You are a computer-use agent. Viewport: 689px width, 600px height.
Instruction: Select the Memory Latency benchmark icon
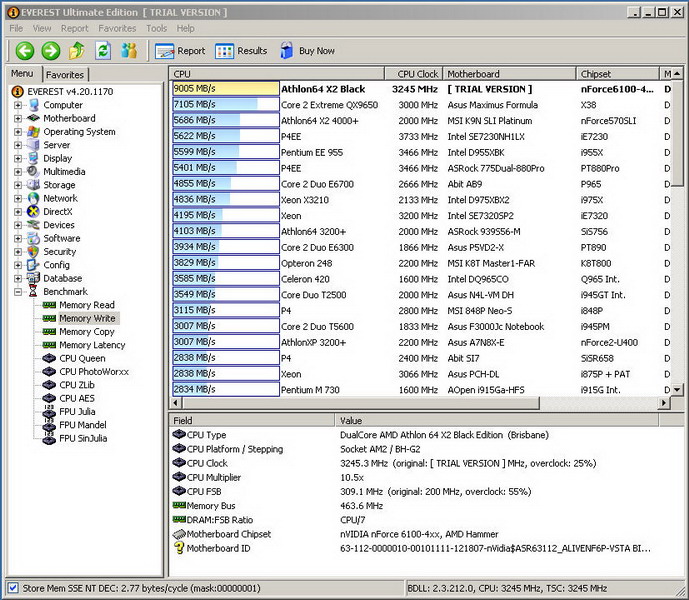[49, 345]
